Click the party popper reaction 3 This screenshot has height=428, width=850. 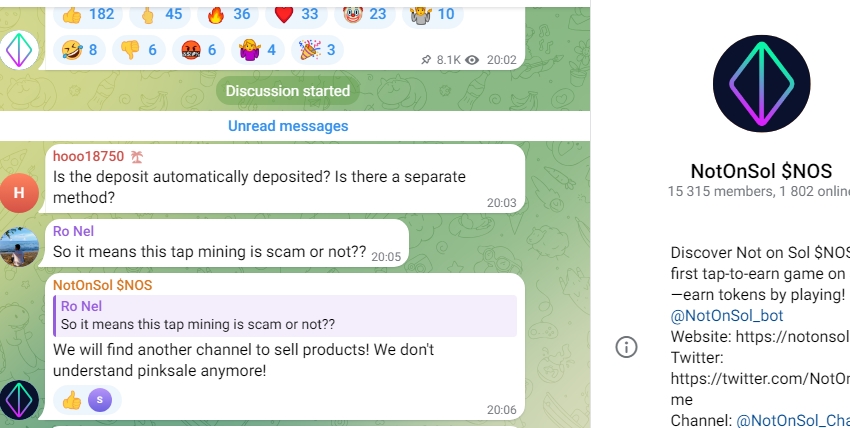coord(318,50)
